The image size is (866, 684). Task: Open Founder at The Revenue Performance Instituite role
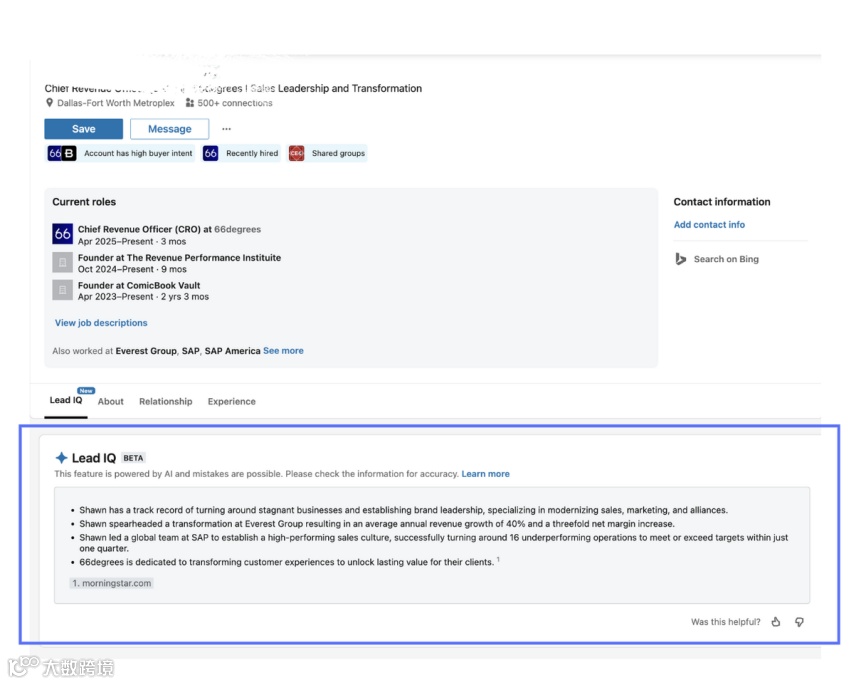(x=179, y=257)
